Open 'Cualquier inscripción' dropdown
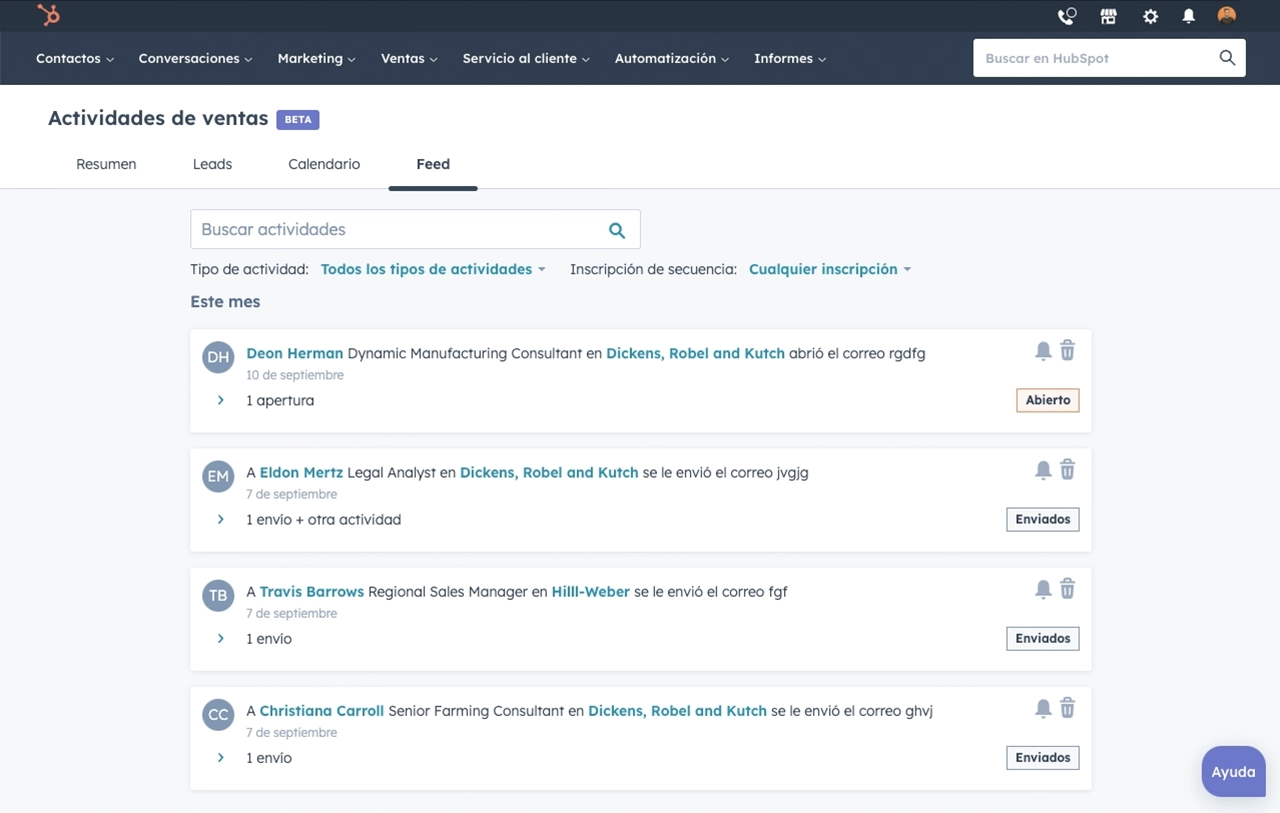Viewport: 1280px width, 813px height. tap(830, 269)
